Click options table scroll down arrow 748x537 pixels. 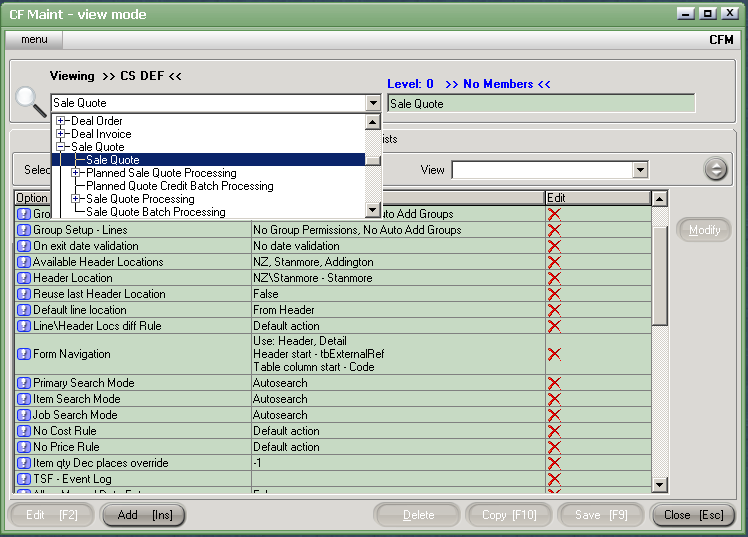click(x=659, y=485)
